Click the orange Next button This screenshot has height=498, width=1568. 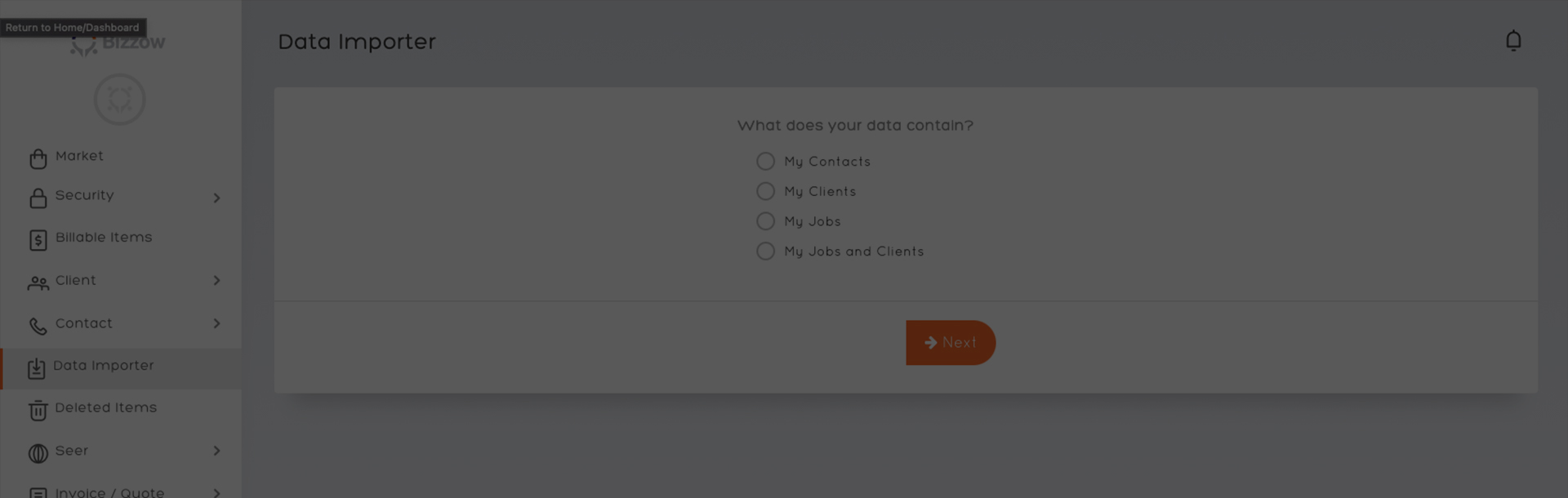(x=951, y=343)
